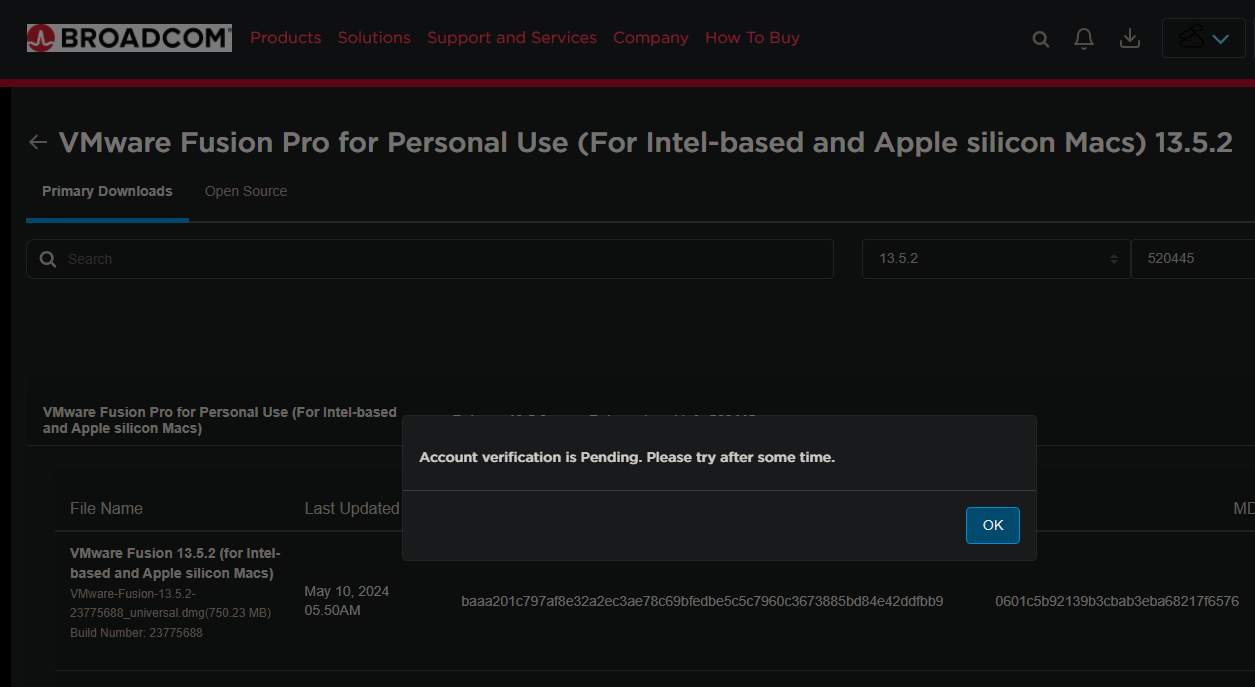
Task: Open the 520445 dropdown
Action: pos(1193,259)
